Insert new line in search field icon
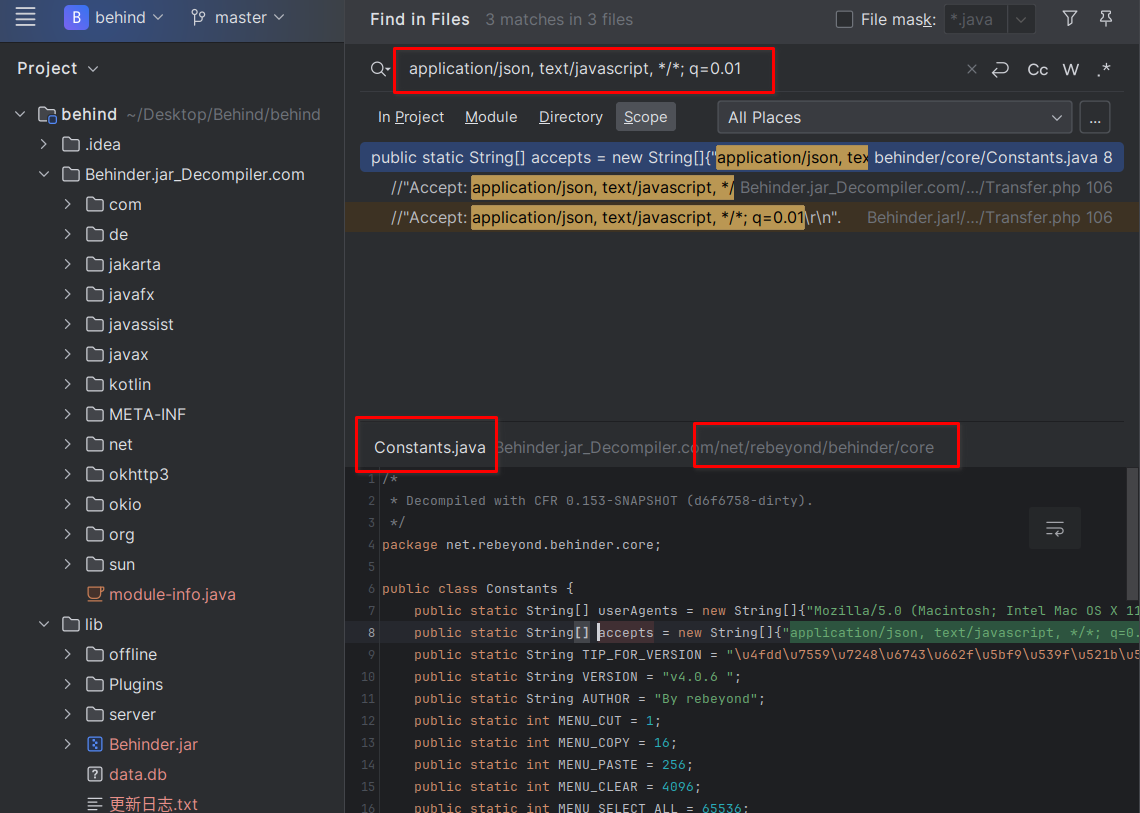 [1000, 69]
